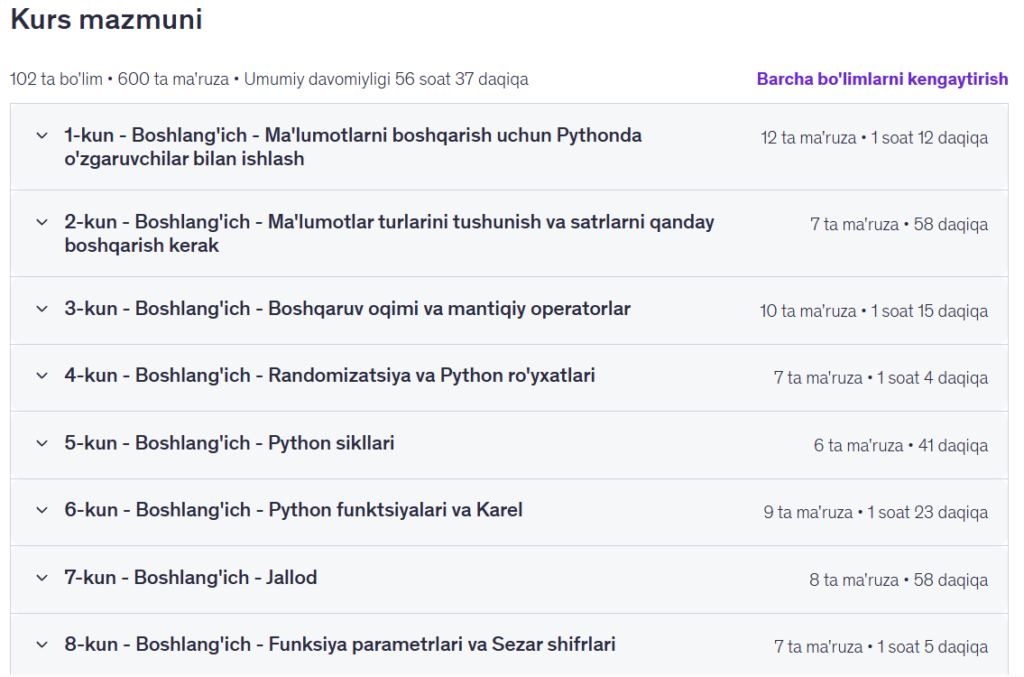The height and width of the screenshot is (677, 1024).
Task: Click chevron icon beside 1-kun section
Action: (x=41, y=135)
